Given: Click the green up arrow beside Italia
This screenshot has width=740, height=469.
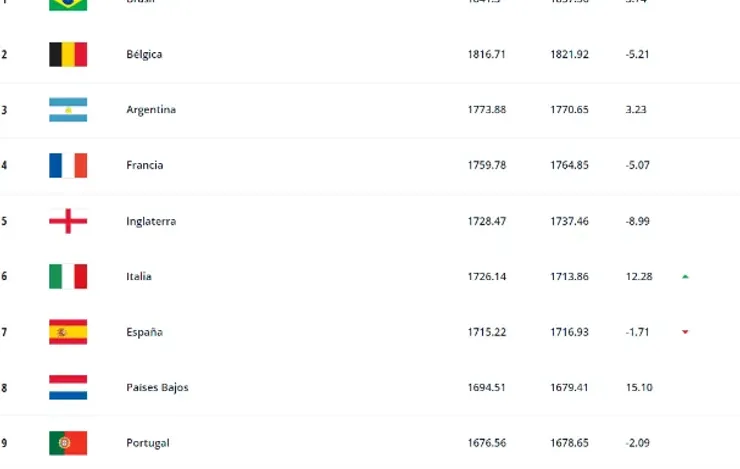Looking at the screenshot, I should coord(685,276).
